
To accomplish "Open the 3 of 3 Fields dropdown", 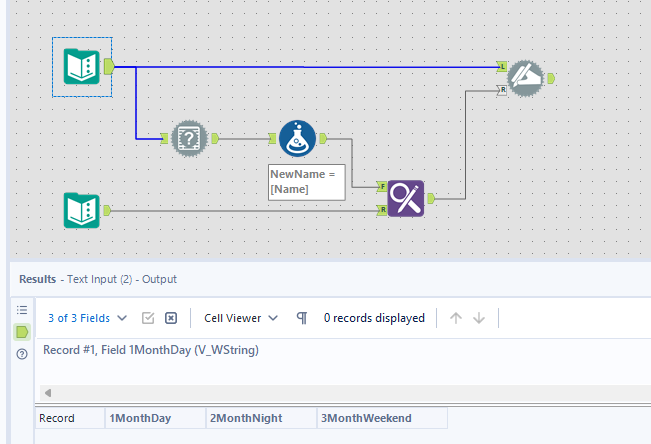I will point(87,318).
